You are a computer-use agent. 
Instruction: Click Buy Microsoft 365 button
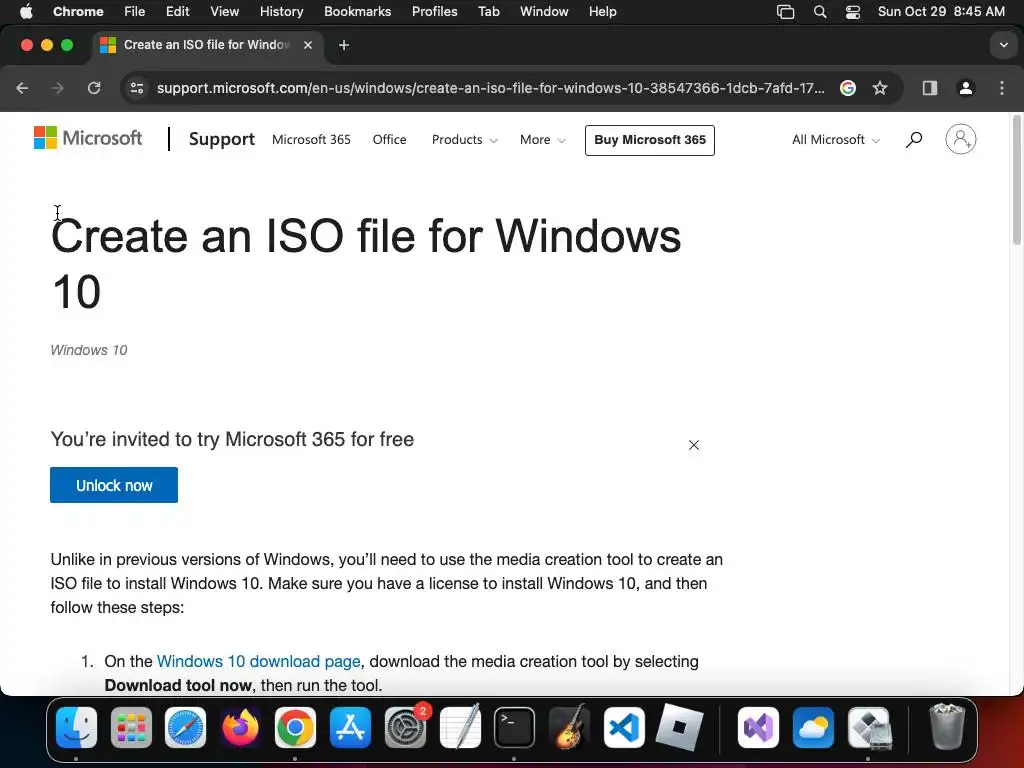(650, 140)
